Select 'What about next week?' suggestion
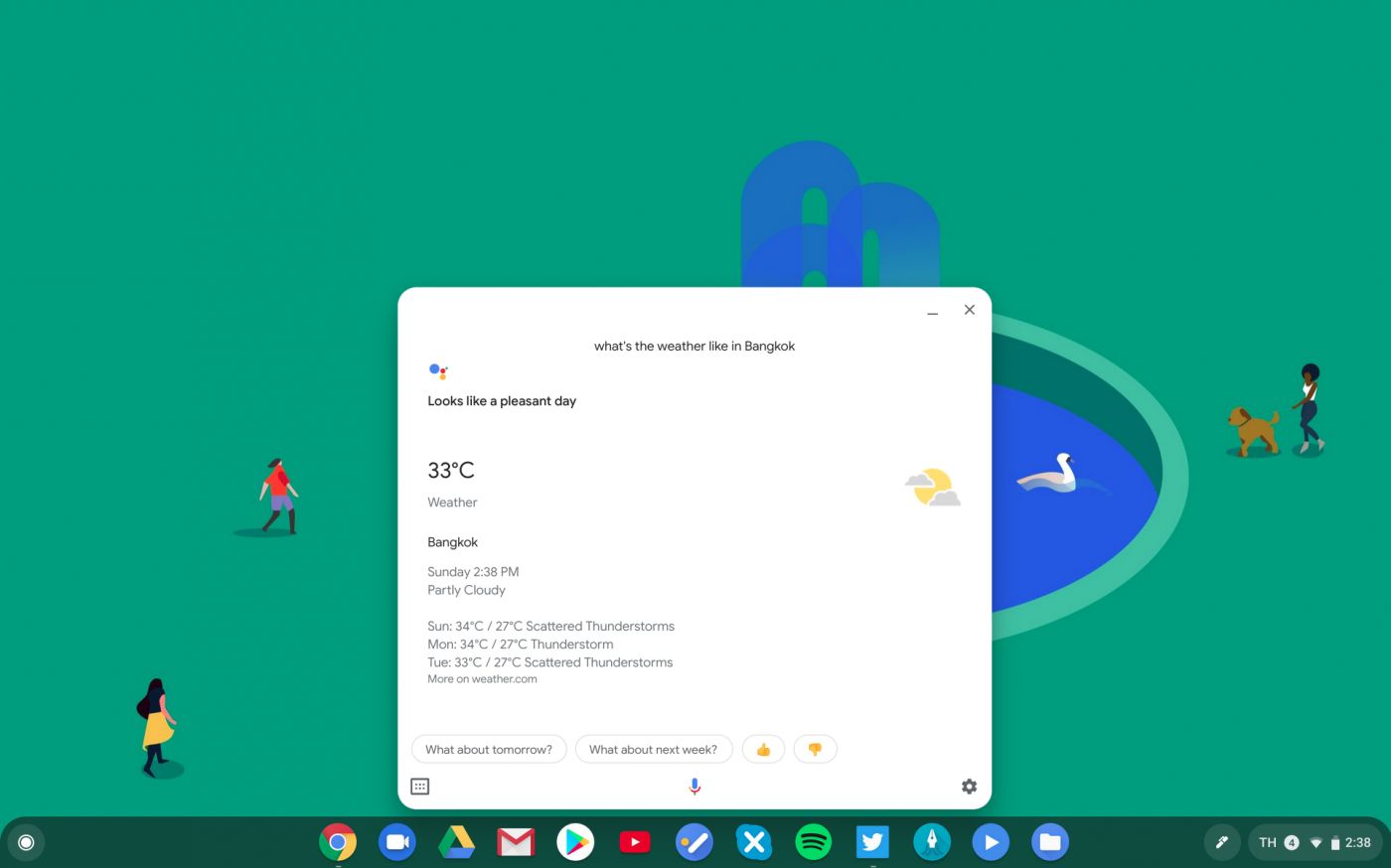 coord(653,750)
